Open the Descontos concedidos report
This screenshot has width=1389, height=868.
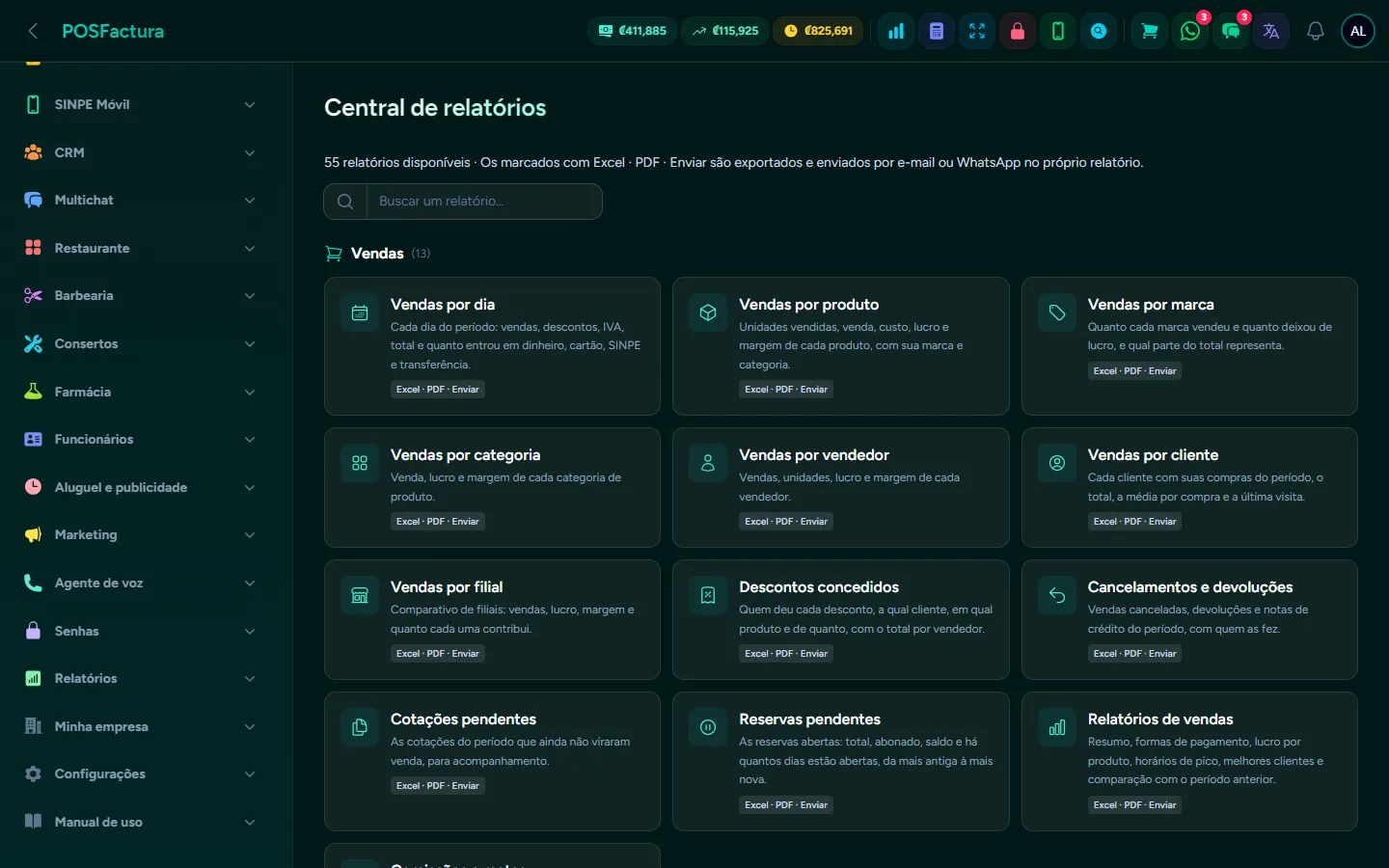point(840,619)
